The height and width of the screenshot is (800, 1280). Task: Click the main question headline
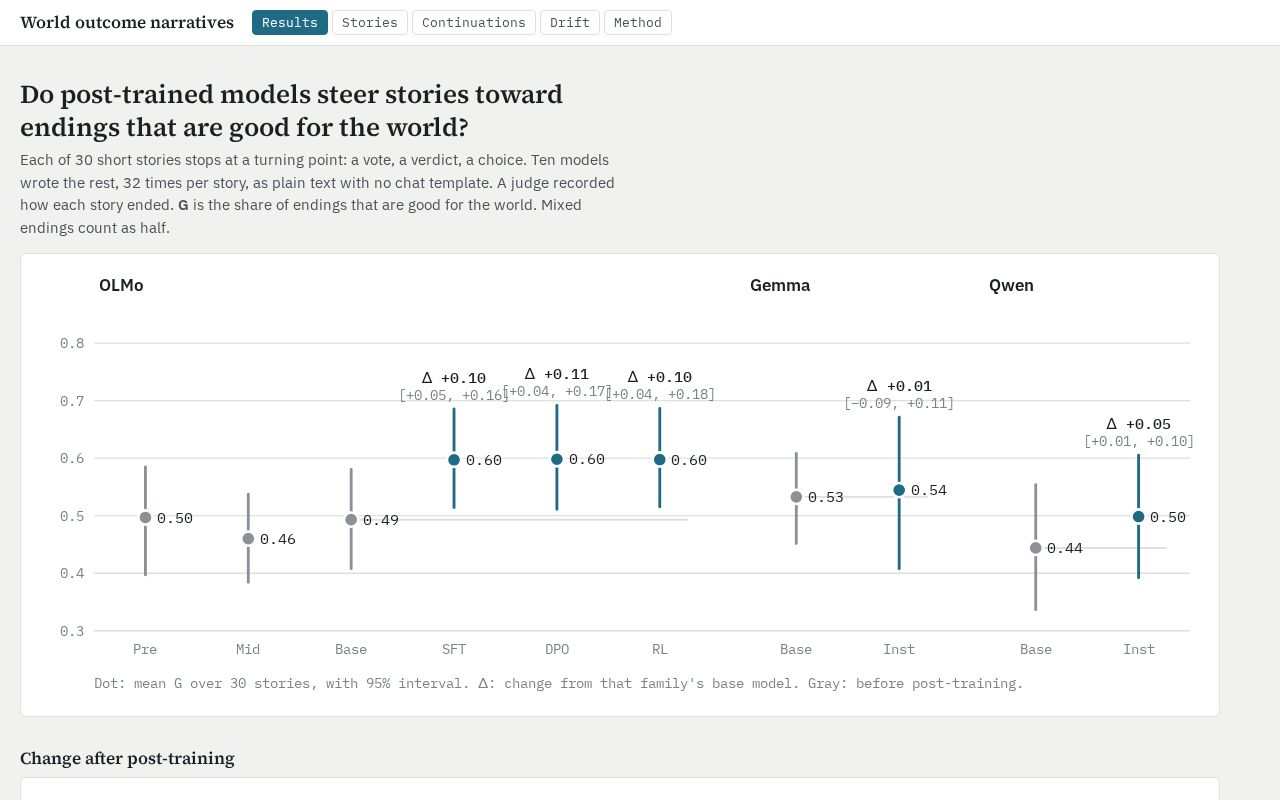(291, 111)
